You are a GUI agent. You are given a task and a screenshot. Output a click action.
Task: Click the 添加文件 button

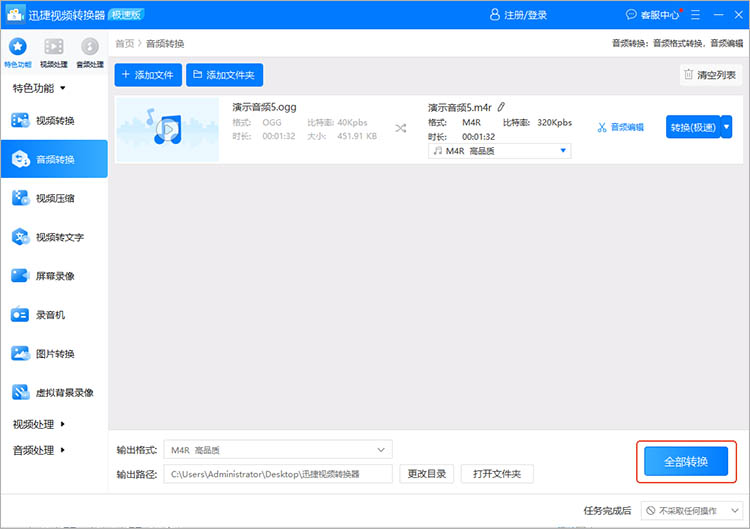pos(148,75)
